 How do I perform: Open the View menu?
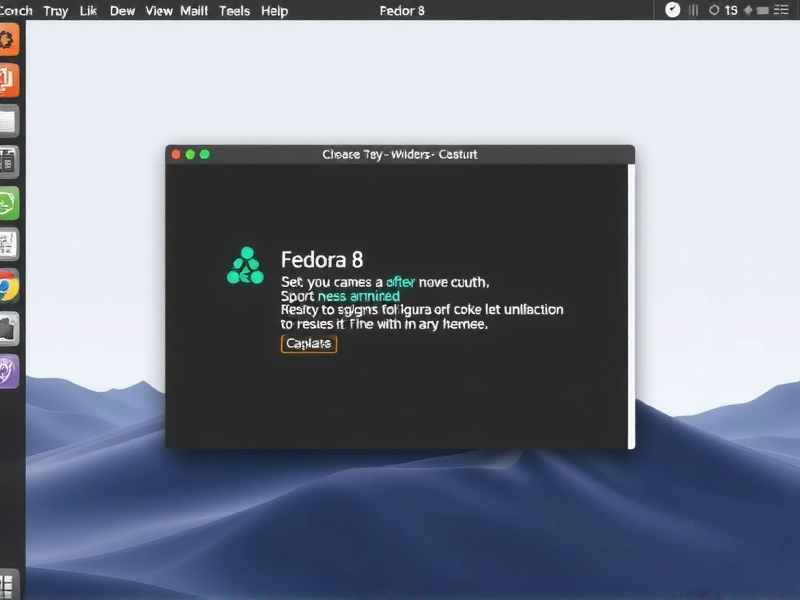pos(157,11)
